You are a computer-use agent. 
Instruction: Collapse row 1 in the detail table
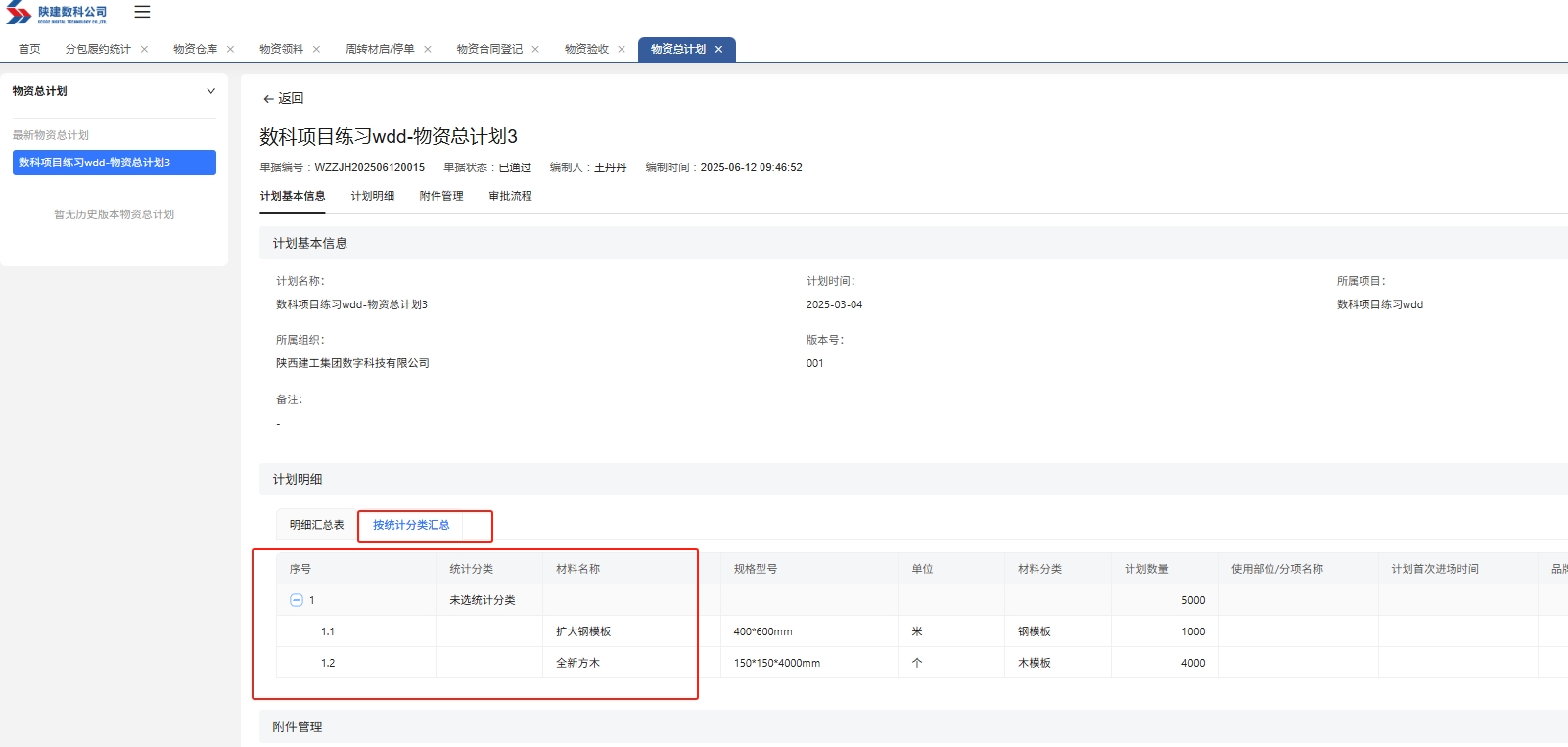297,600
